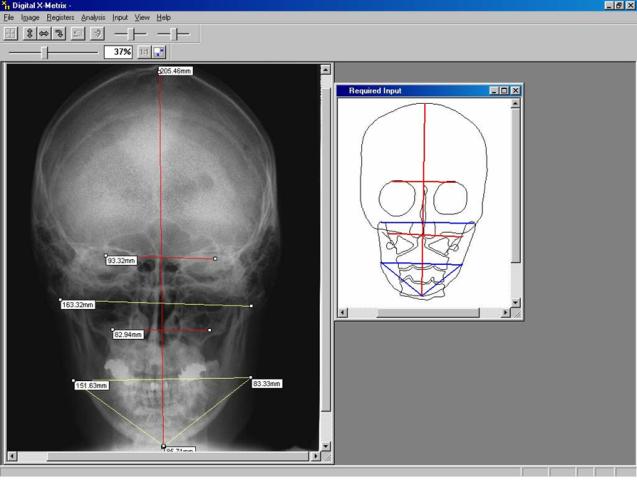
Task: Click the Digital X-Metrix app icon
Action: coord(6,5)
